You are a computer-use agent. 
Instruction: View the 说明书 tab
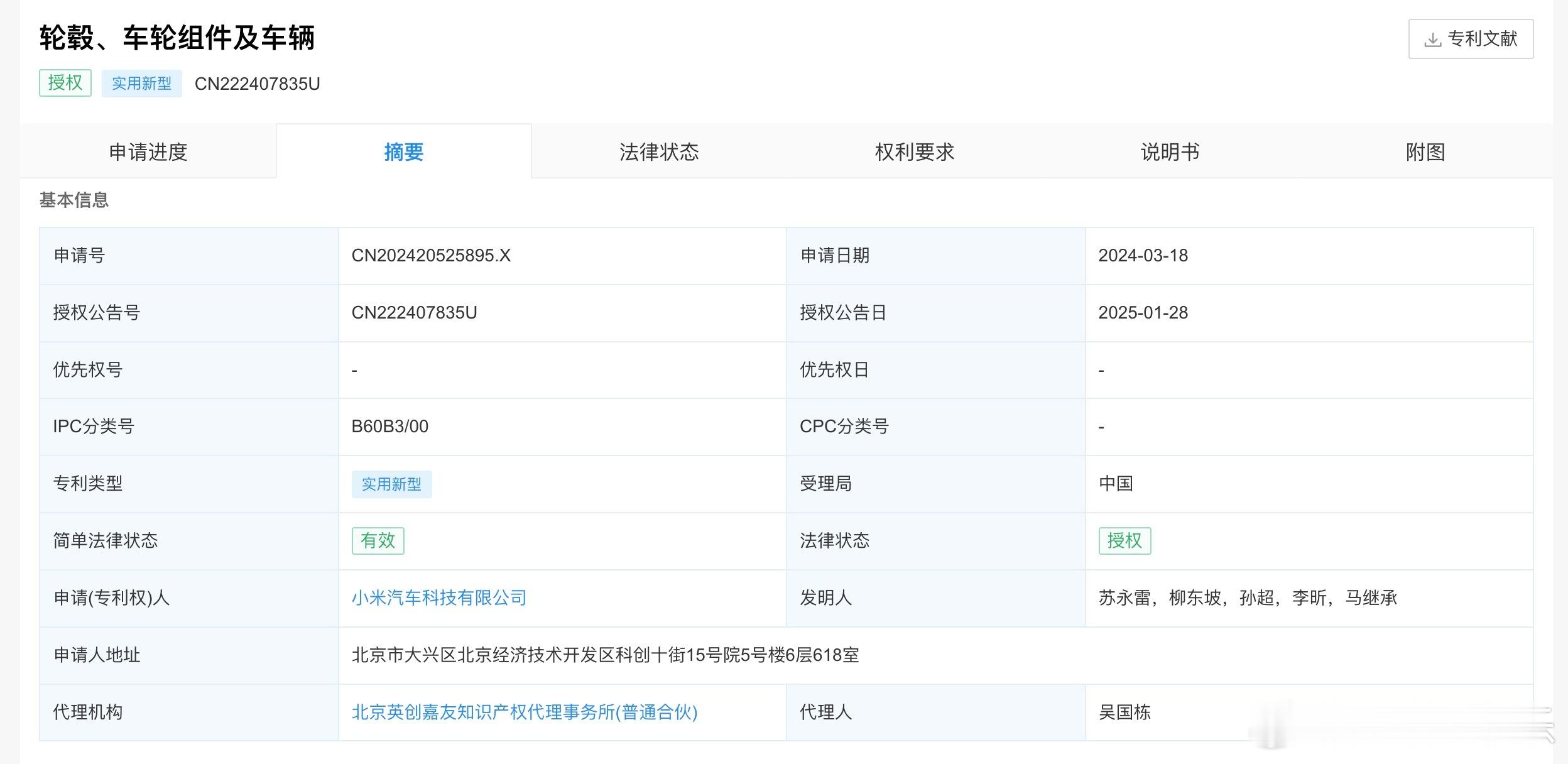tap(1170, 152)
